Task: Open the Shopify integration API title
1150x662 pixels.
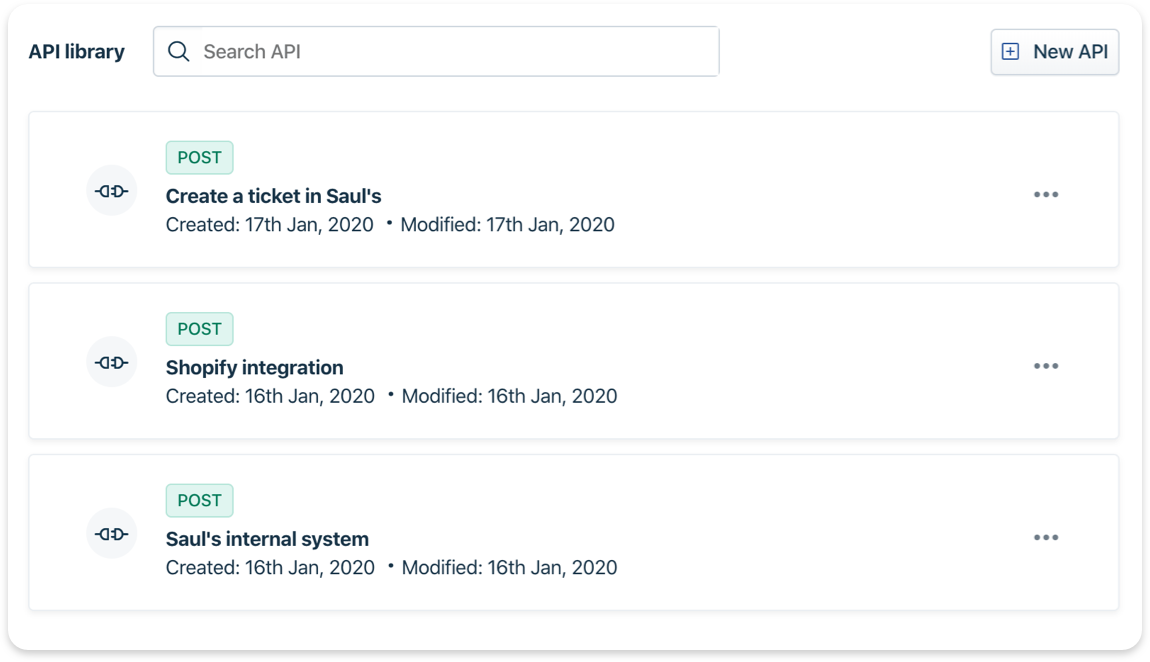Action: 254,367
